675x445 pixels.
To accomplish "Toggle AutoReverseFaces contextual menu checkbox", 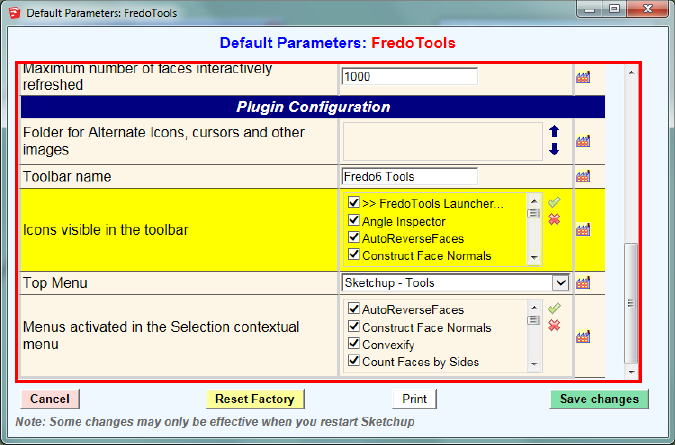I will [x=354, y=309].
